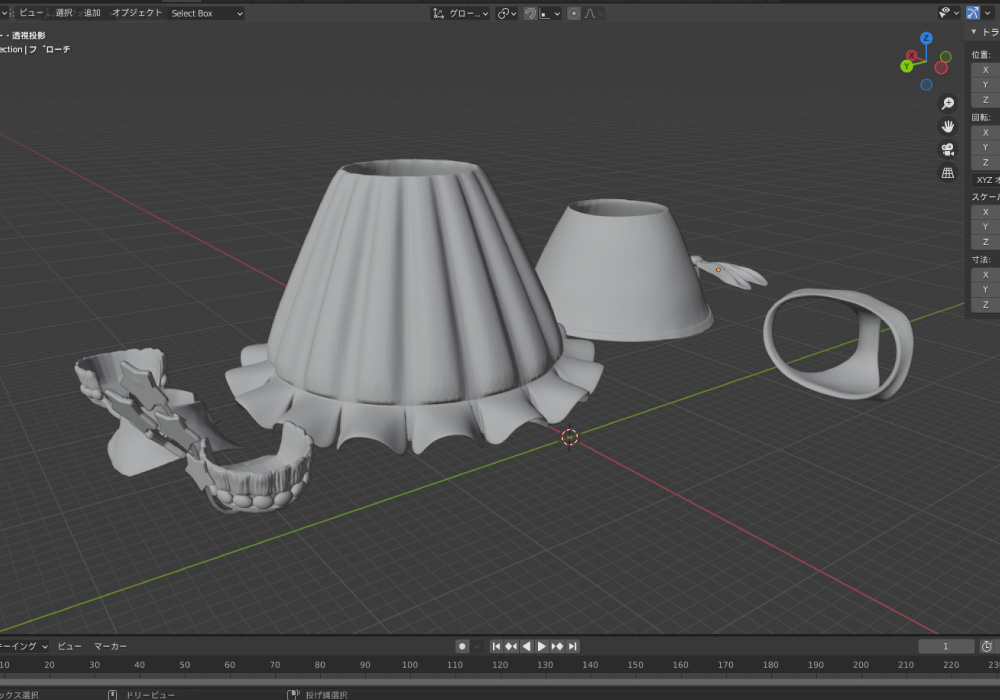Image resolution: width=1000 pixels, height=700 pixels.
Task: Click the pan view hand icon
Action: pyautogui.click(x=948, y=126)
